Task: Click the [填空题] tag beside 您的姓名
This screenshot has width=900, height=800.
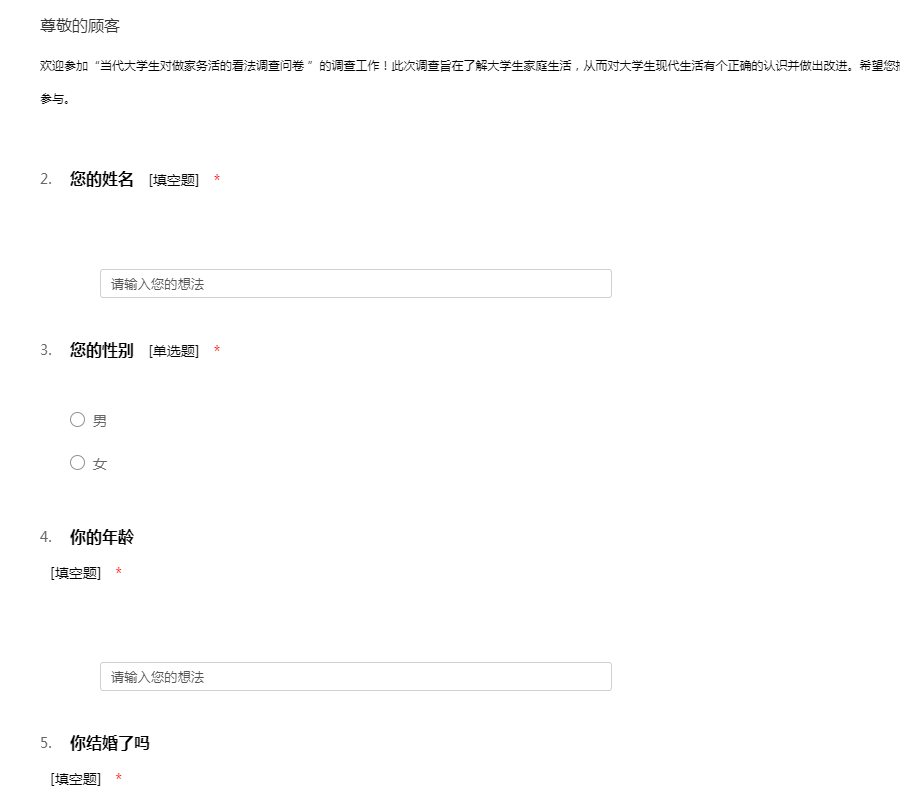Action: coord(174,180)
